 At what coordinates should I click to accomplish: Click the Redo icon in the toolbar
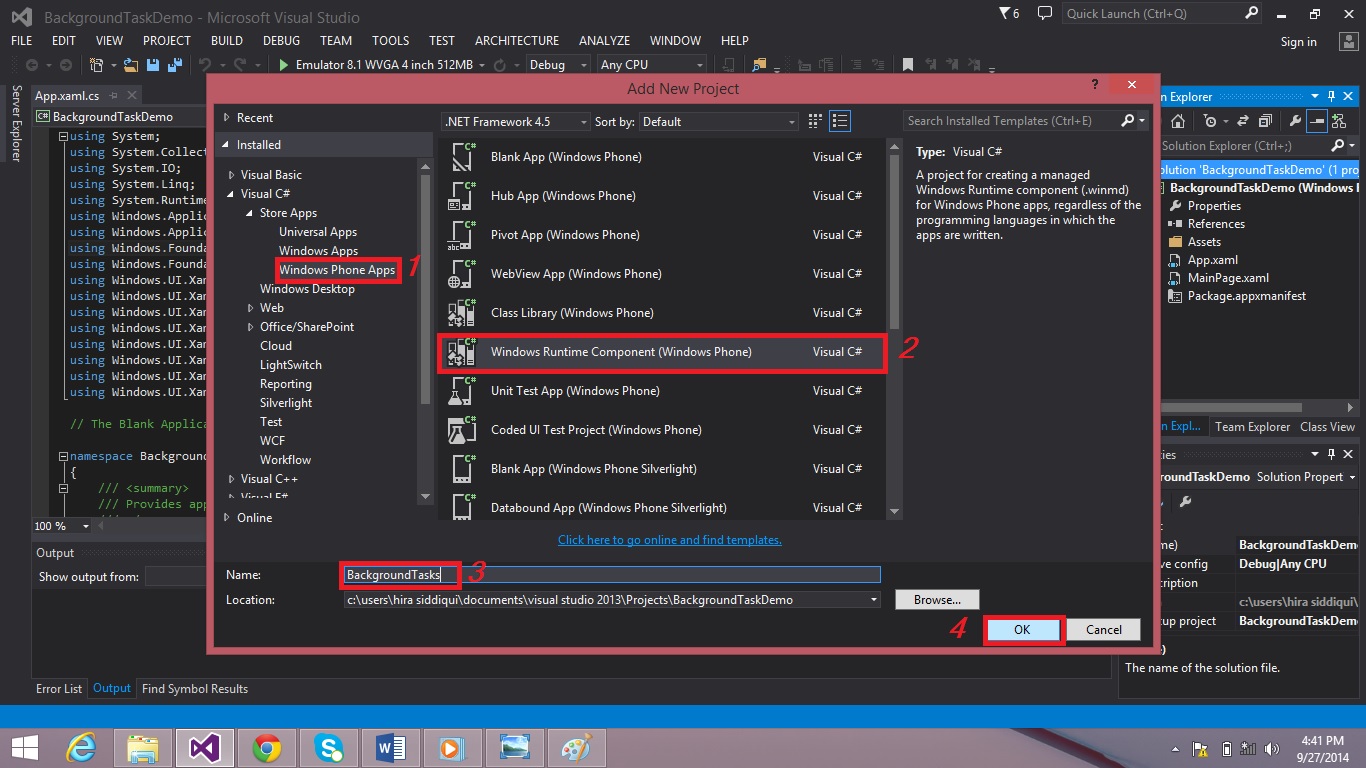pyautogui.click(x=240, y=63)
